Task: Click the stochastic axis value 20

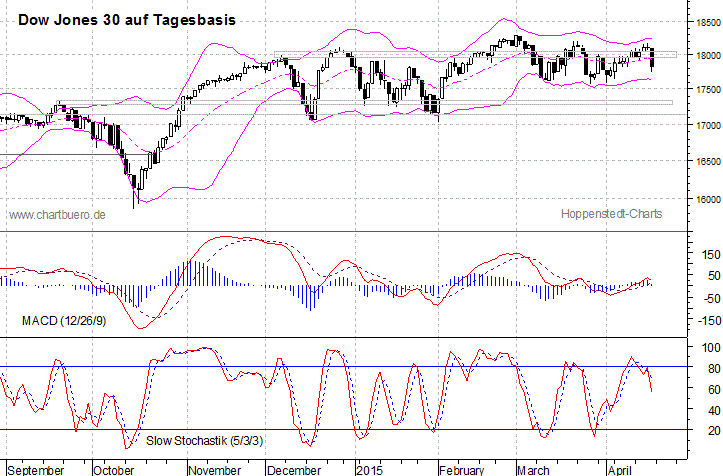Action: pyautogui.click(x=714, y=431)
